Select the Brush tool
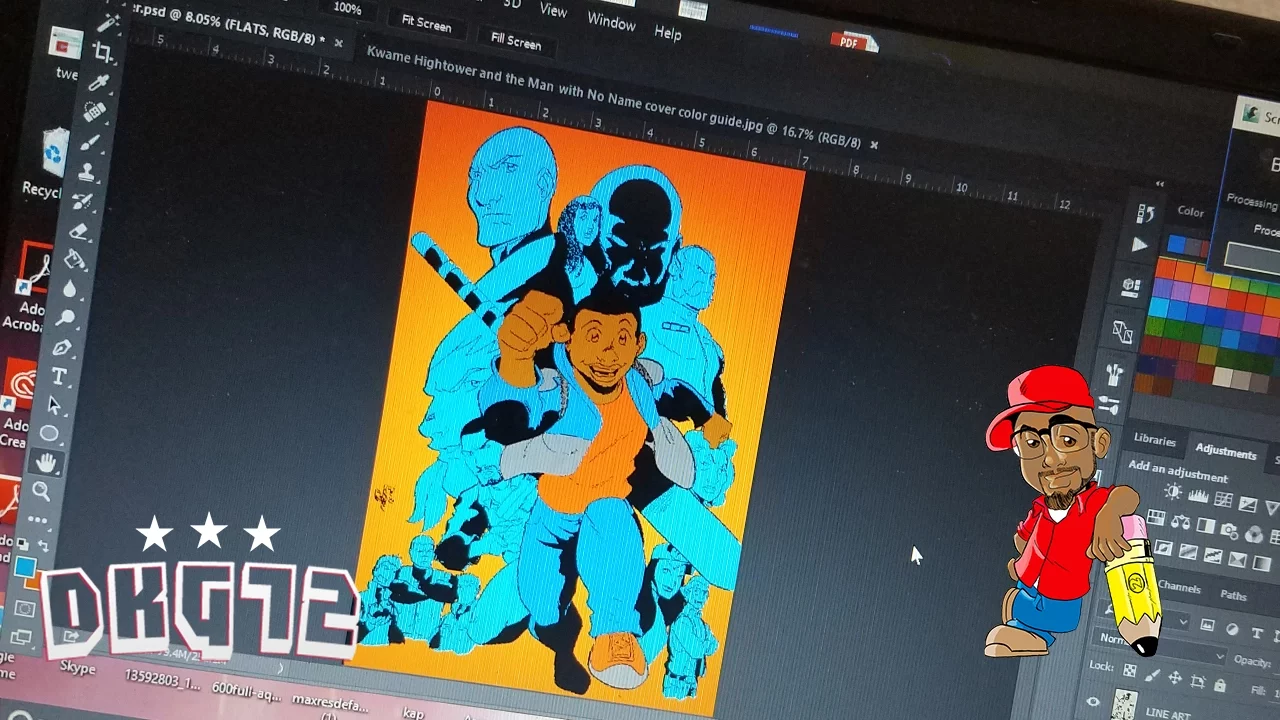This screenshot has height=720, width=1280. tap(90, 141)
